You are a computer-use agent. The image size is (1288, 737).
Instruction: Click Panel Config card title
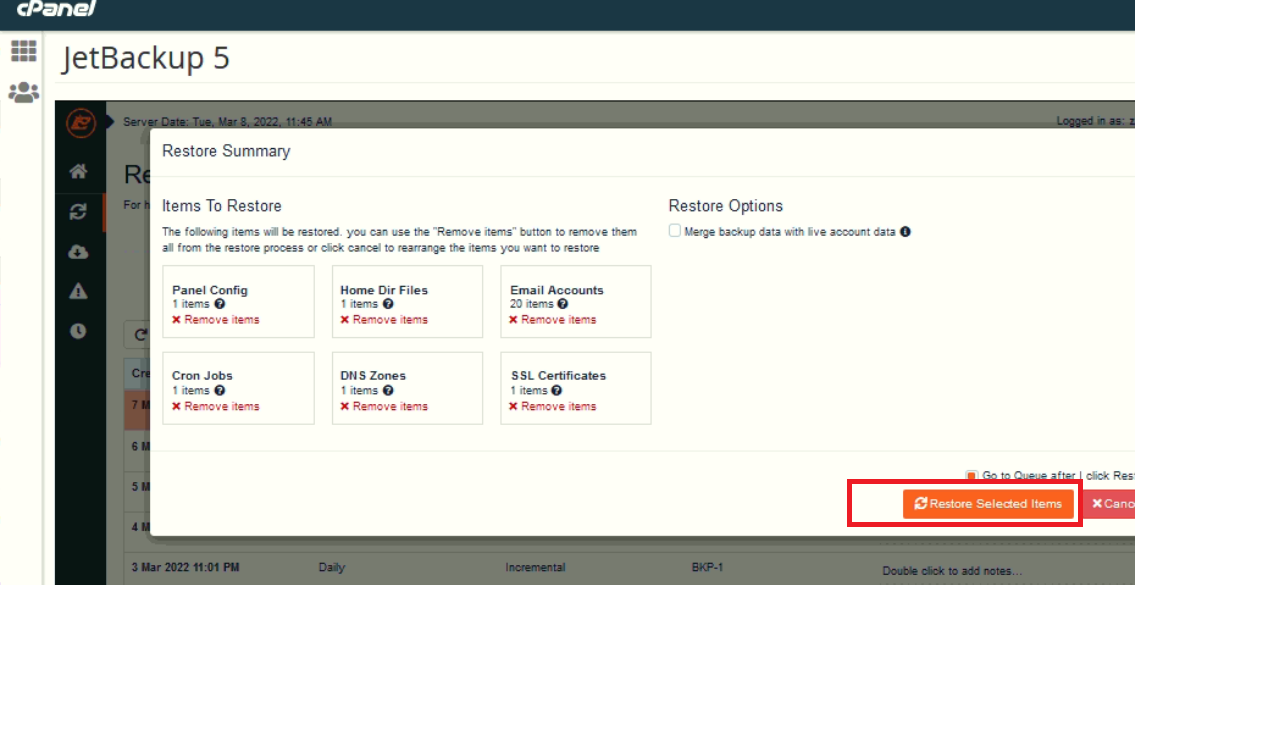[210, 290]
